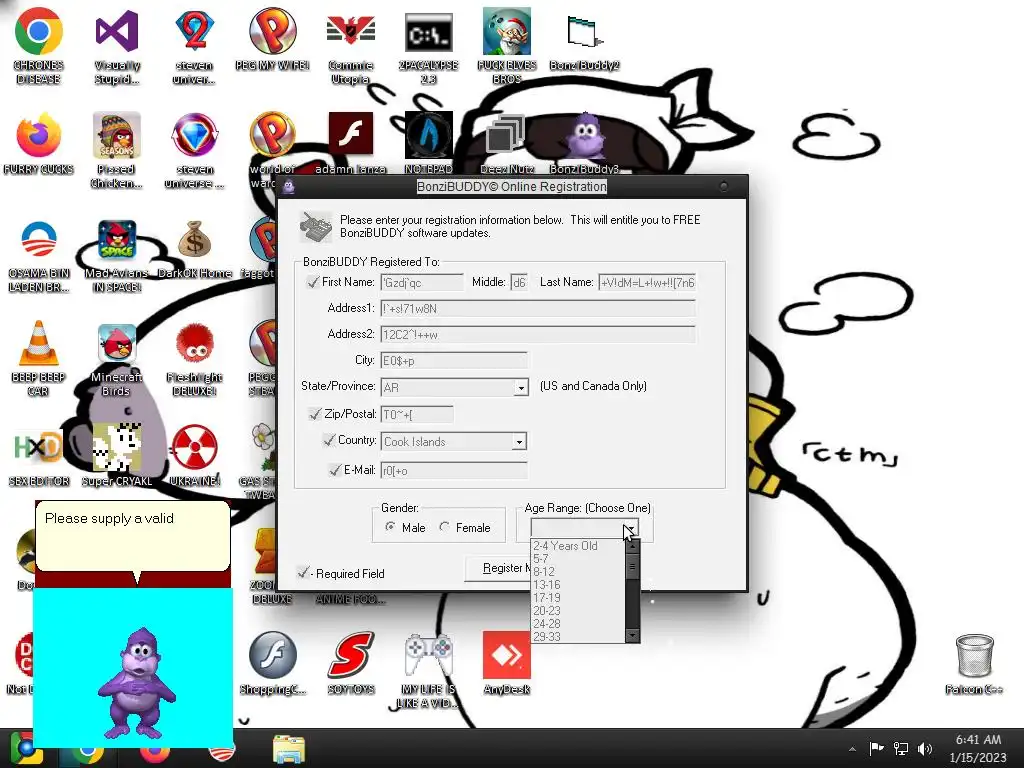Open the BonziBuddy3 purple gorilla icon

click(x=584, y=136)
